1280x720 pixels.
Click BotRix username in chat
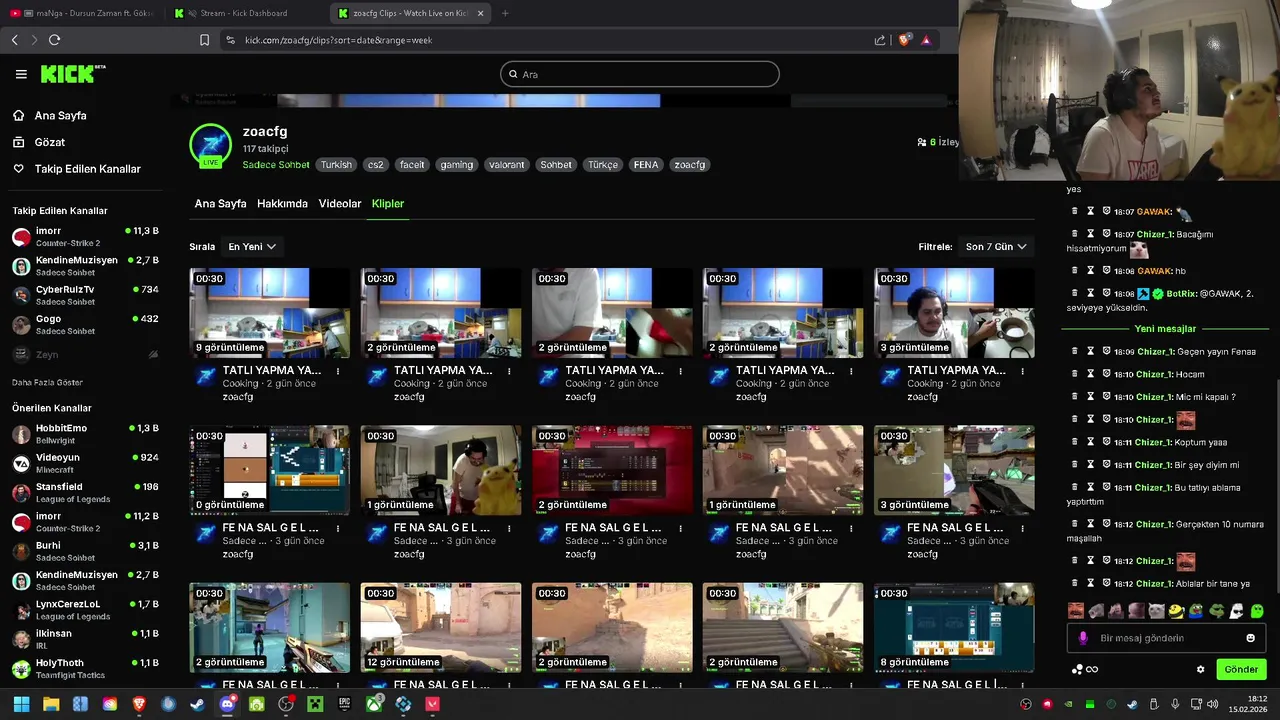click(x=1182, y=294)
